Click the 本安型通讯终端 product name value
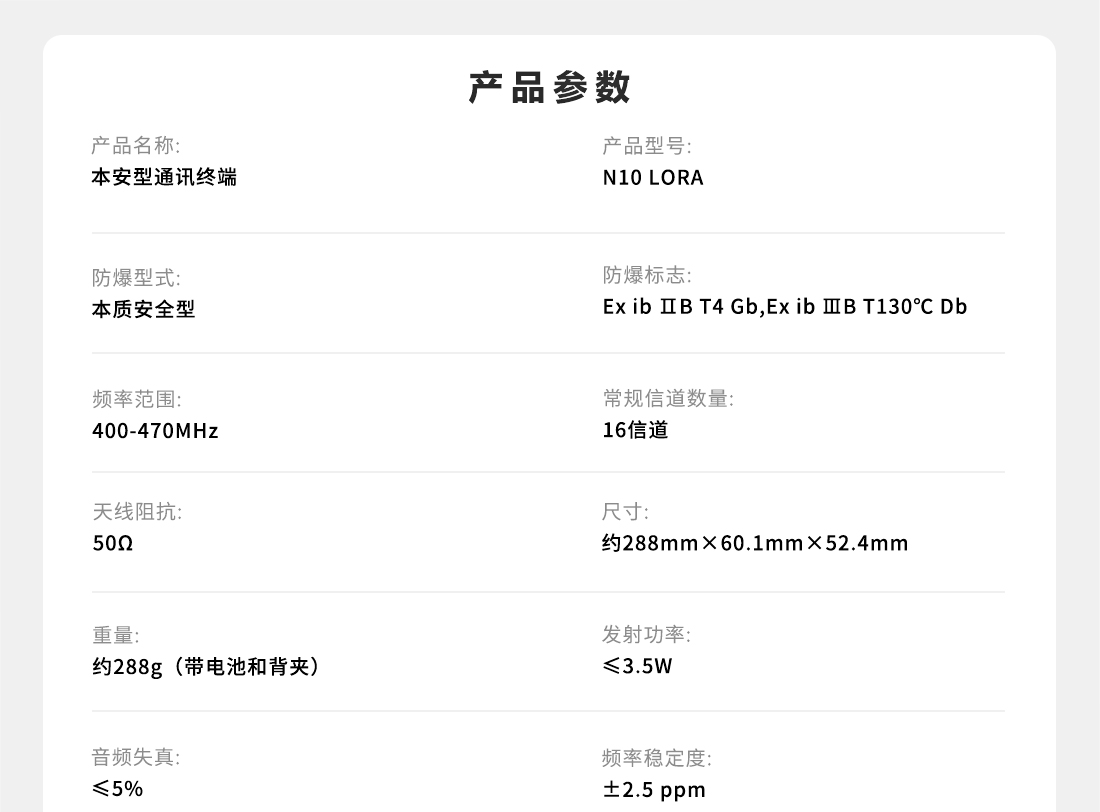Viewport: 1100px width, 812px height. pos(164,178)
